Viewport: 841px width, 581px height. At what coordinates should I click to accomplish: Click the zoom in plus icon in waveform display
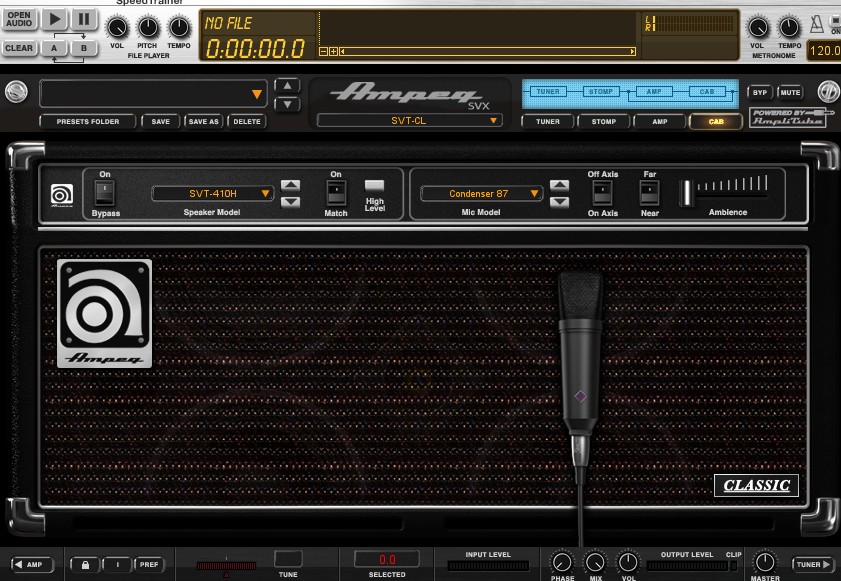coord(333,52)
